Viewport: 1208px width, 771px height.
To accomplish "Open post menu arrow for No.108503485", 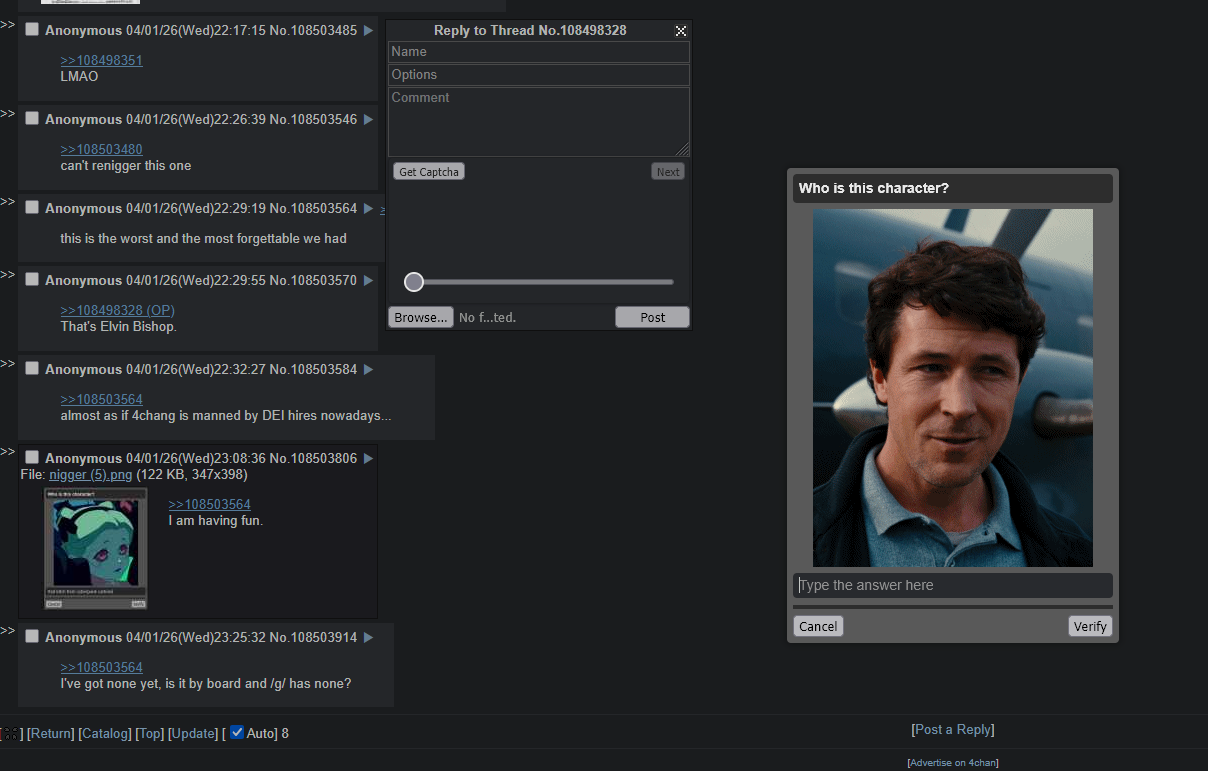I will click(368, 30).
